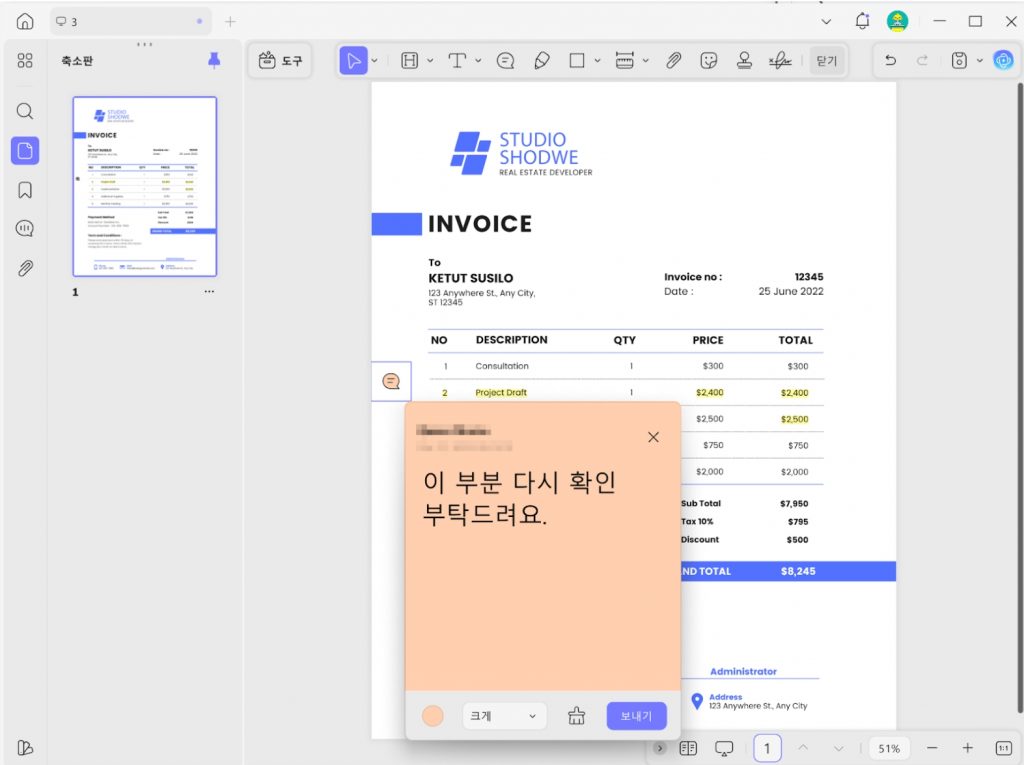The height and width of the screenshot is (765, 1024).
Task: Select the pencil drawing tool
Action: pyautogui.click(x=541, y=61)
